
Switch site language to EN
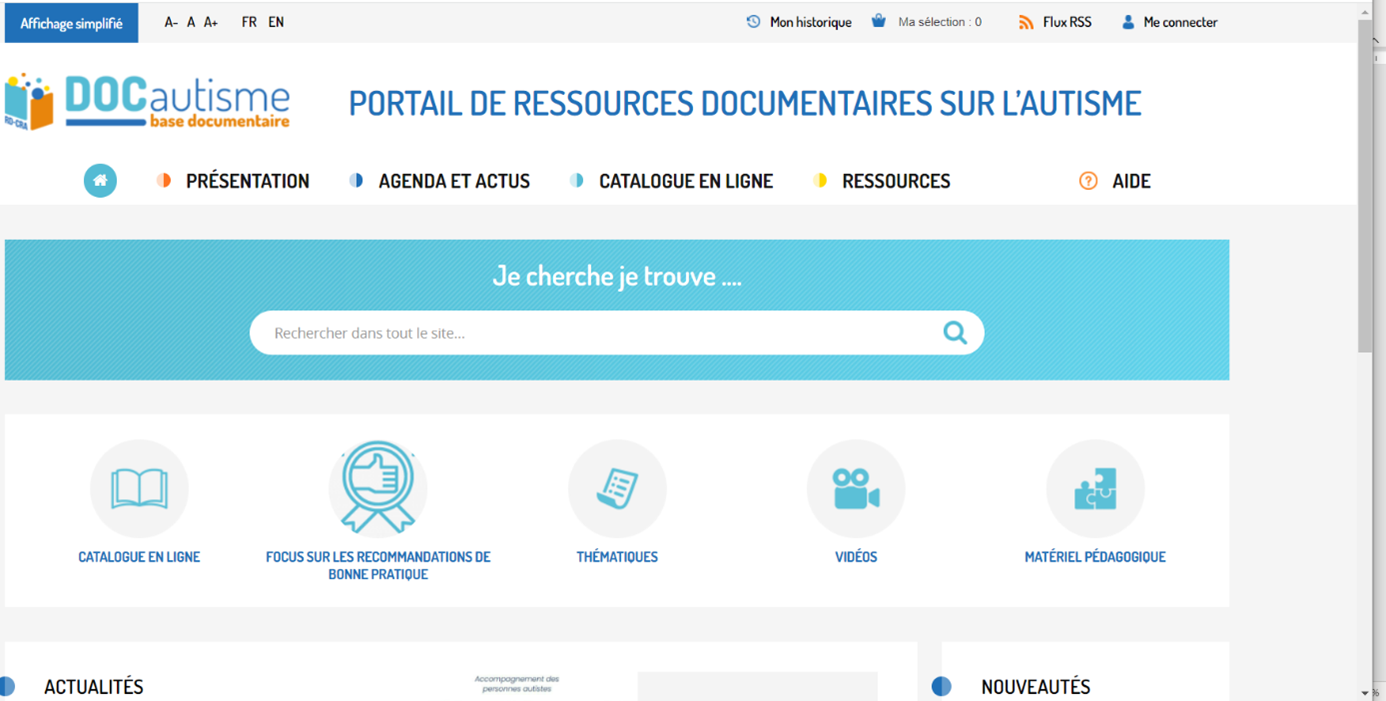[276, 22]
